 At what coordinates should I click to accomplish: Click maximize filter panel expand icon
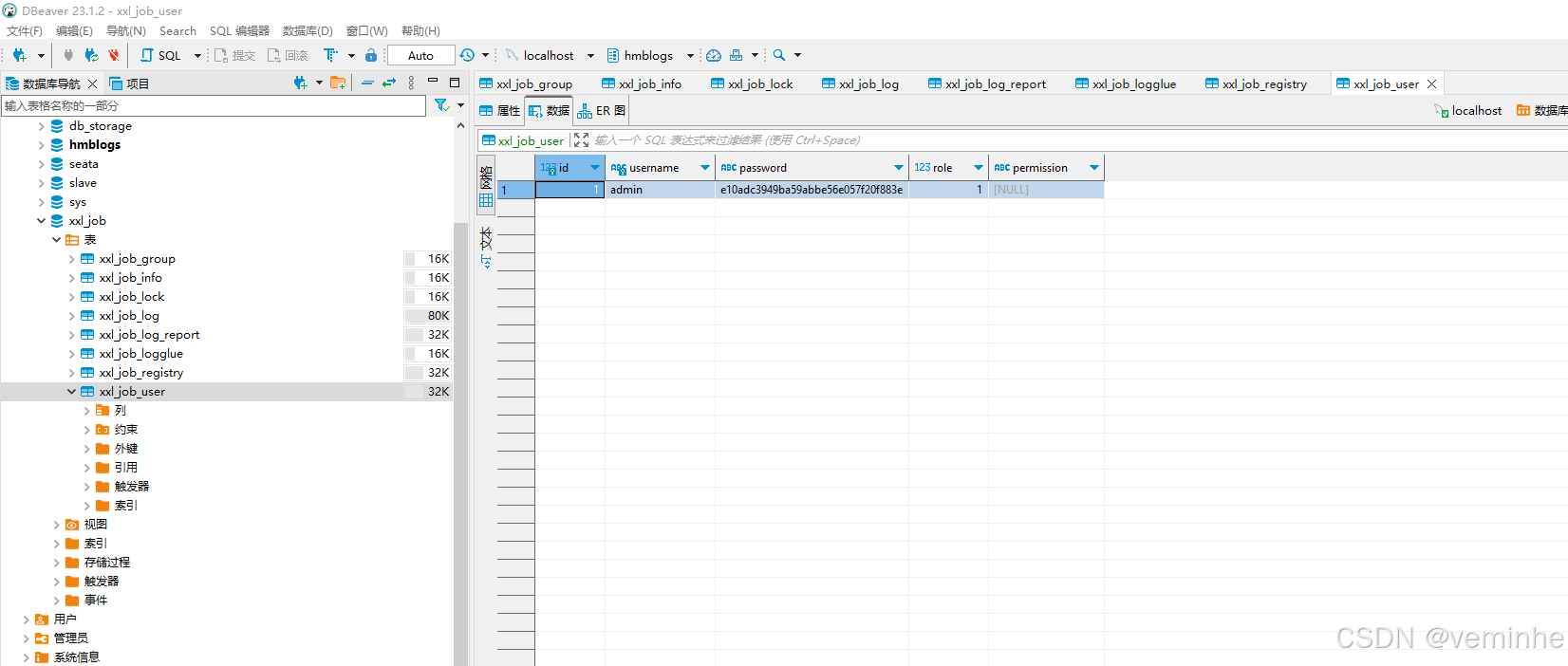pyautogui.click(x=581, y=140)
